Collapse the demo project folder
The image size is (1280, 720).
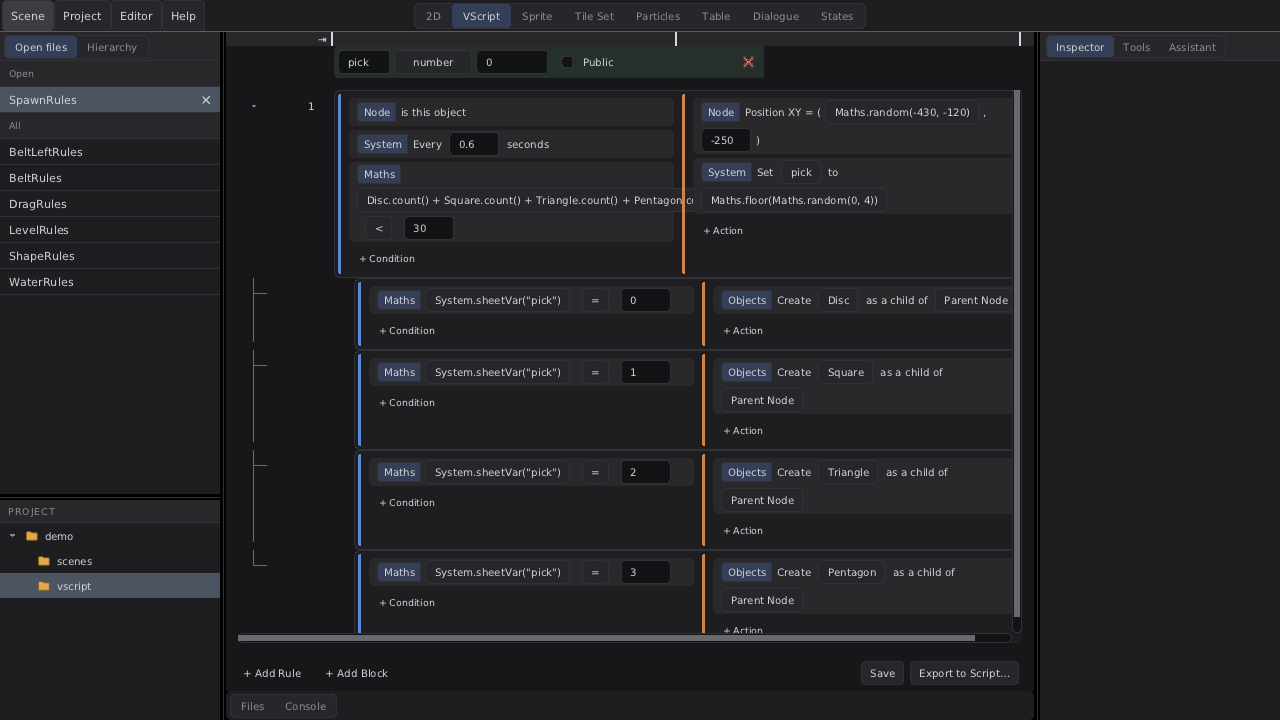click(x=13, y=536)
